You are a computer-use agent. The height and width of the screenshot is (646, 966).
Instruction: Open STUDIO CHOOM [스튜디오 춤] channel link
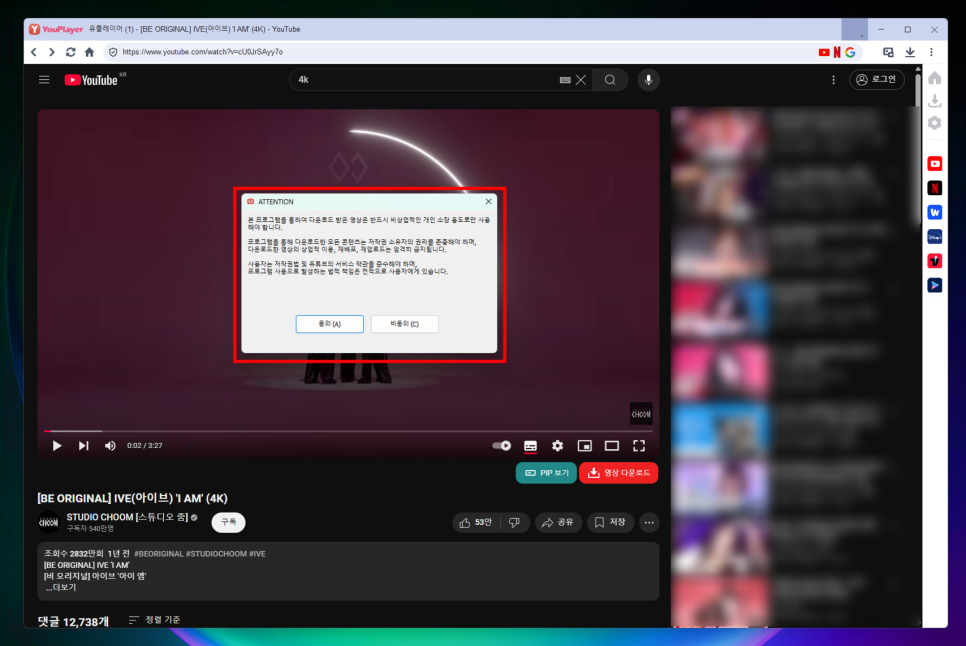coord(128,517)
